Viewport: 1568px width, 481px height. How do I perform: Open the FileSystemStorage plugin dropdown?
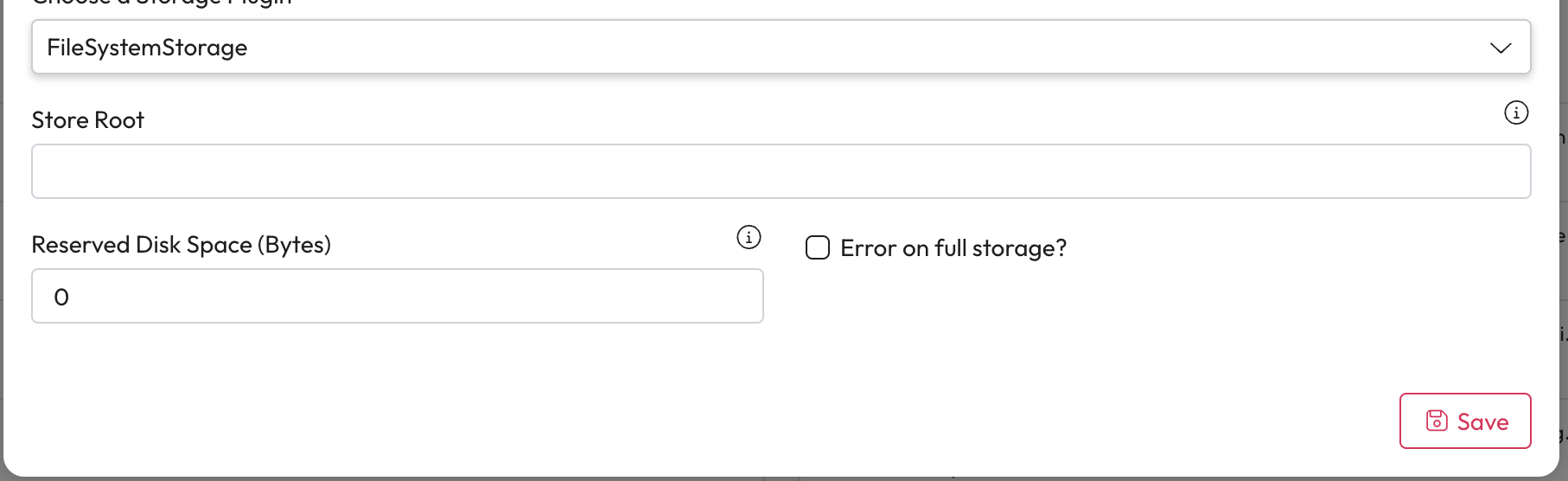pyautogui.click(x=781, y=48)
